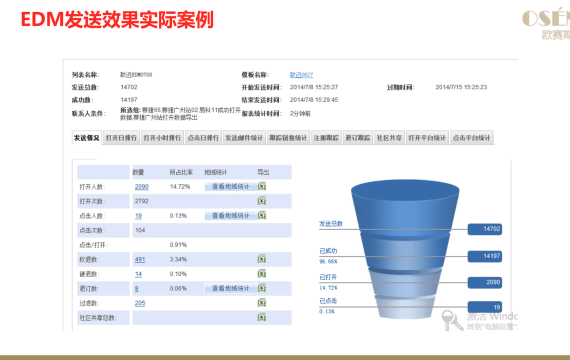
Task: Click 查看地域统计 button in 打开人数 row
Action: click(x=230, y=187)
